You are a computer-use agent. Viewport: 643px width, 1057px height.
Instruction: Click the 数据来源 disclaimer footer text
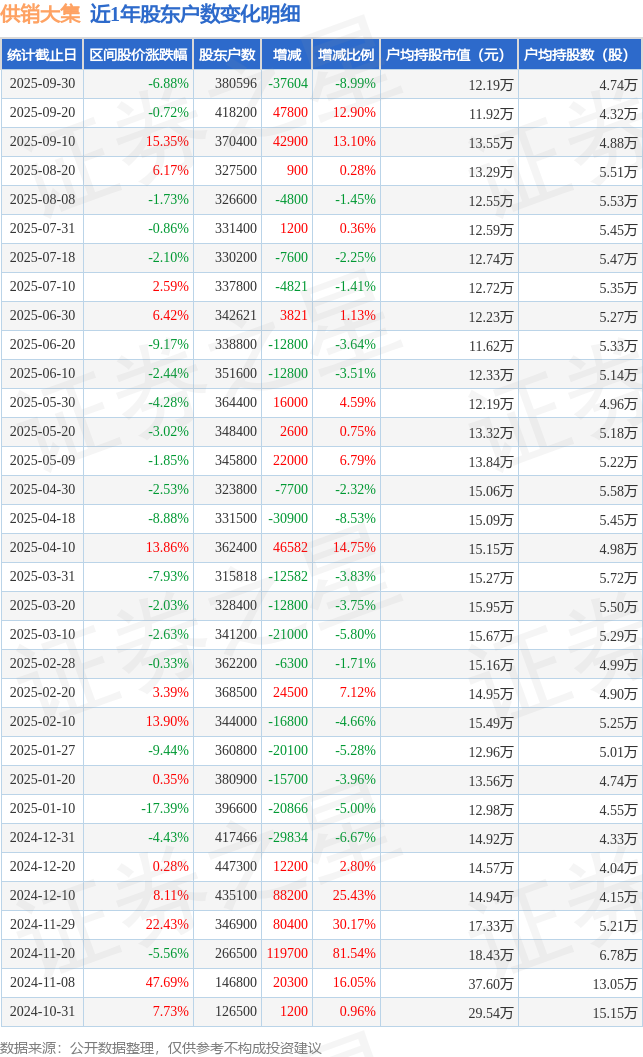[161, 1046]
